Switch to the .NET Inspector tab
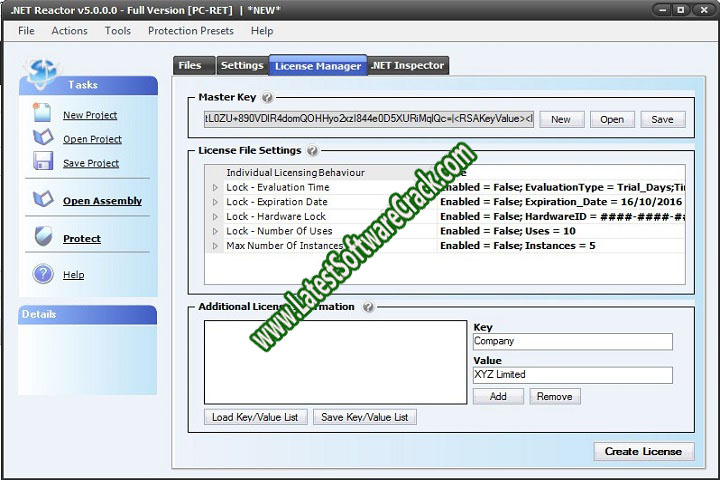Image resolution: width=720 pixels, height=480 pixels. click(408, 66)
